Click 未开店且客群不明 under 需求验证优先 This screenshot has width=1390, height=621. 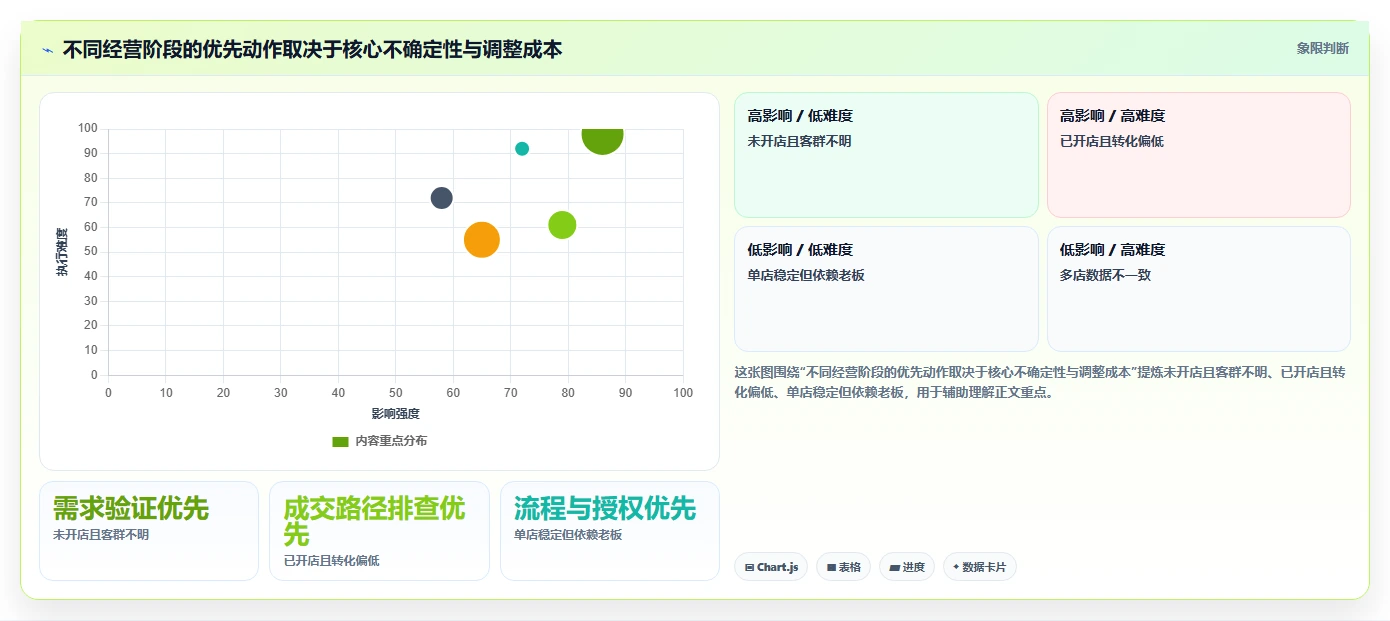coord(101,535)
